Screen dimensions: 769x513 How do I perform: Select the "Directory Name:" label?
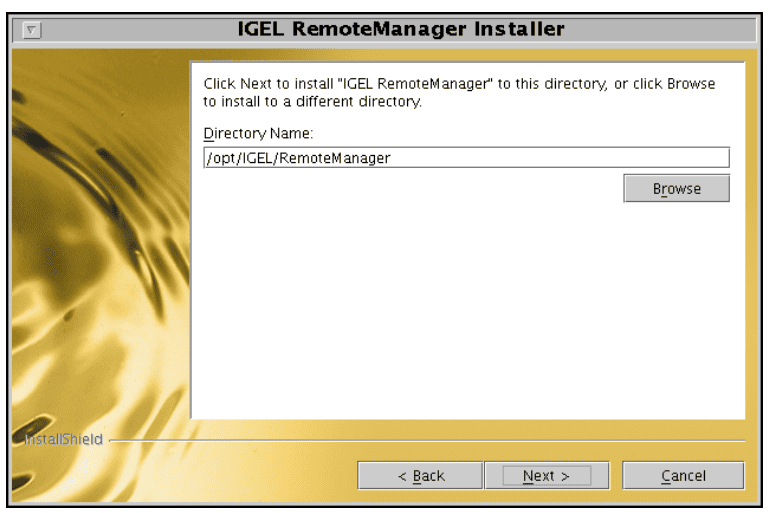pyautogui.click(x=258, y=133)
